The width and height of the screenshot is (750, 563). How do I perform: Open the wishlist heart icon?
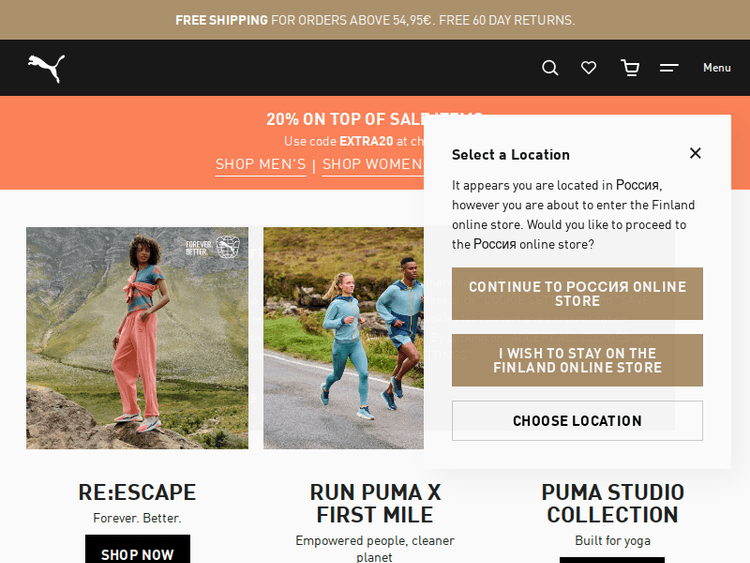(x=589, y=68)
